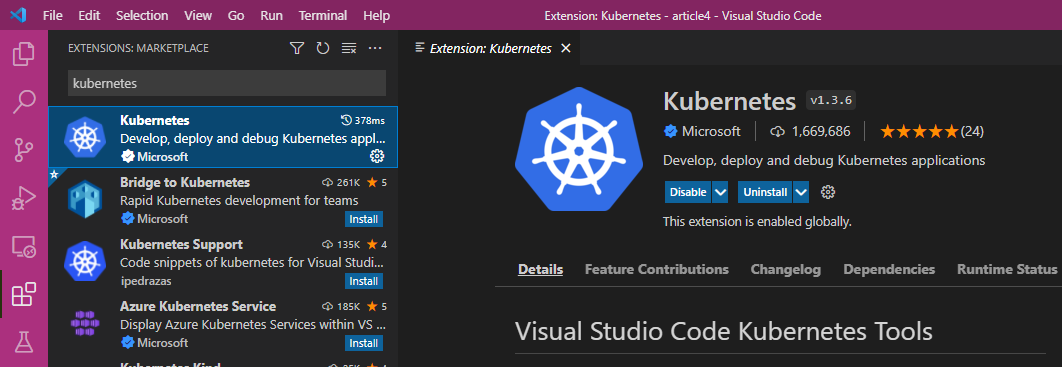Disable the Kubernetes extension
This screenshot has height=367, width=1062.
(x=688, y=192)
